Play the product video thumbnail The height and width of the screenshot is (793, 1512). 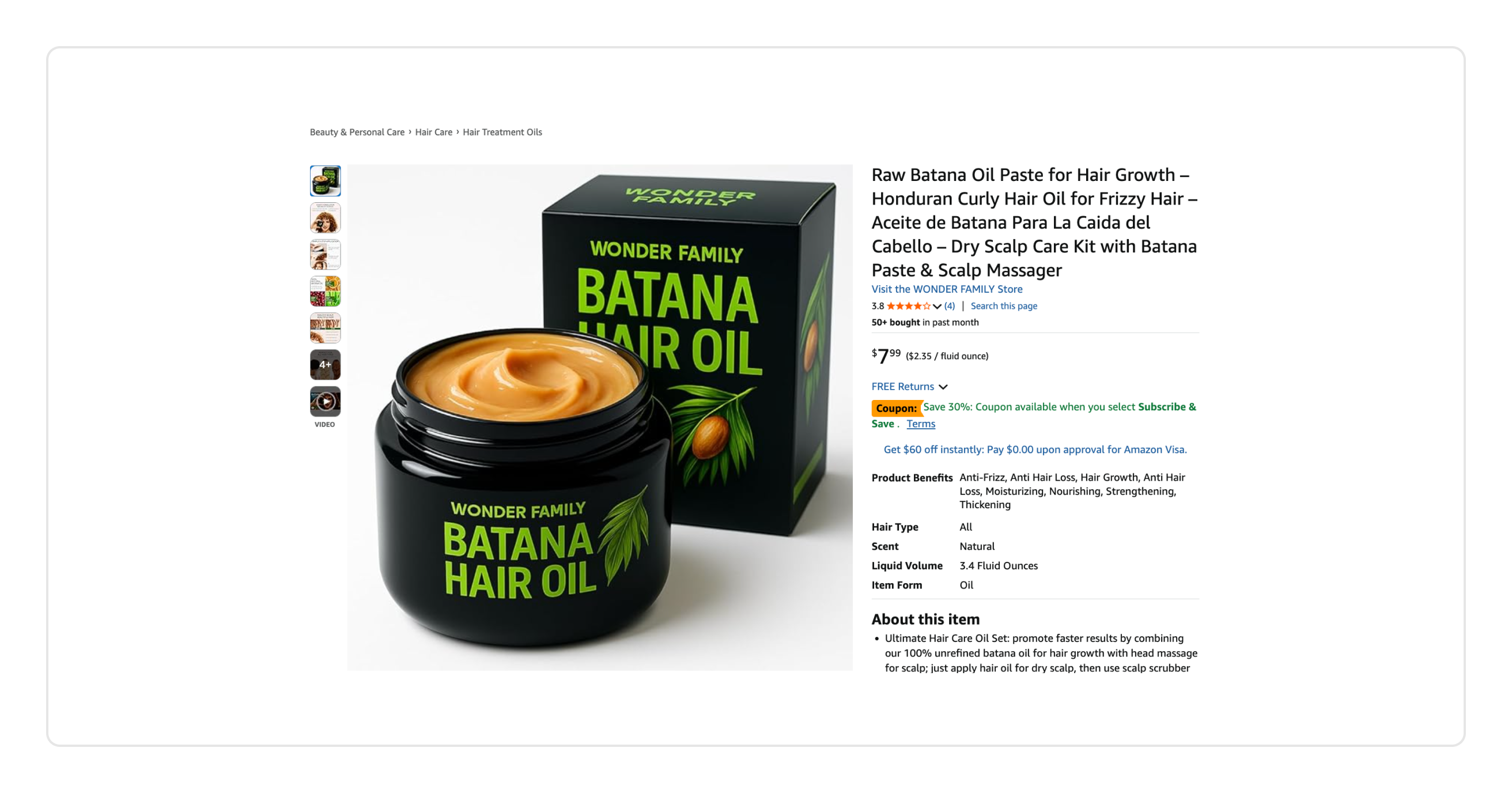point(325,402)
